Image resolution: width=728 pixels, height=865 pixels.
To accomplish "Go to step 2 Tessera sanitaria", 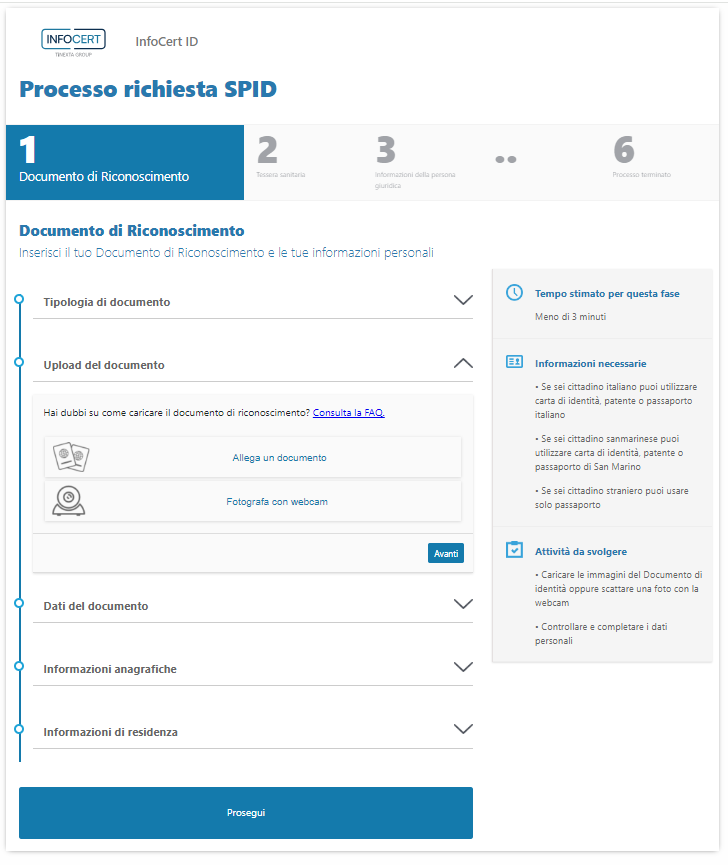I will pos(282,160).
